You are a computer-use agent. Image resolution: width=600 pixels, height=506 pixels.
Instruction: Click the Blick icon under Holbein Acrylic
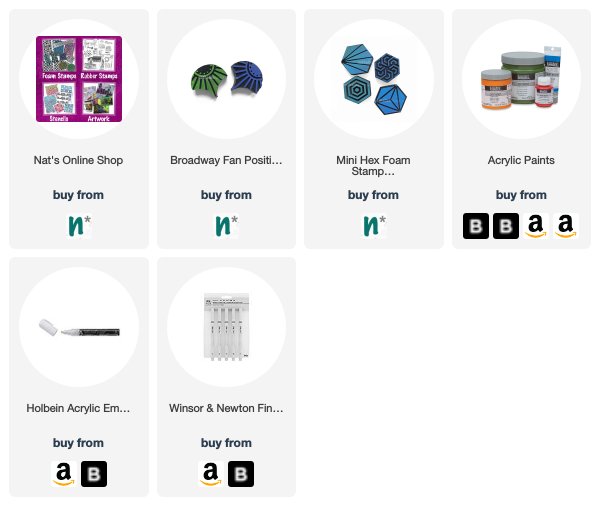pos(94,474)
